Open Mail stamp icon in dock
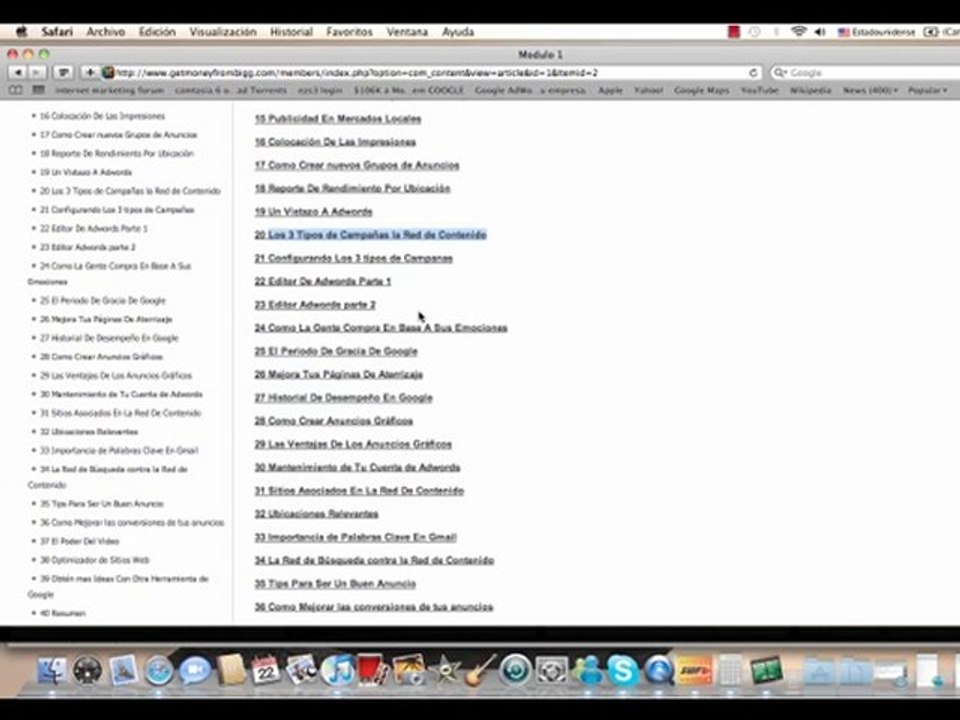Image resolution: width=960 pixels, height=720 pixels. coord(124,671)
